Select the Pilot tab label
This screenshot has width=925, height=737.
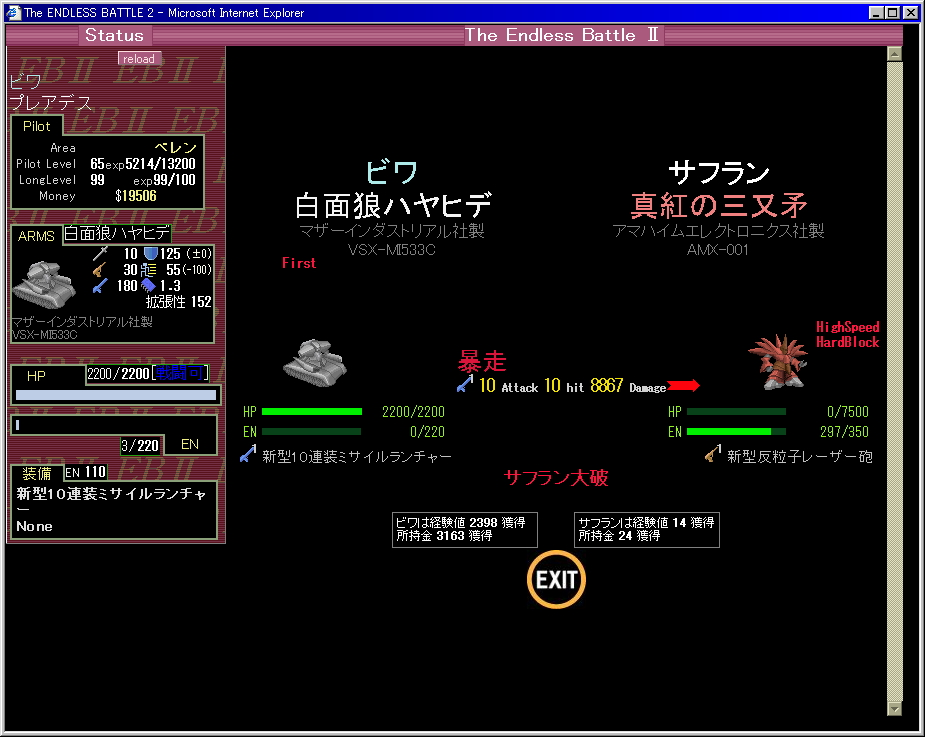37,126
